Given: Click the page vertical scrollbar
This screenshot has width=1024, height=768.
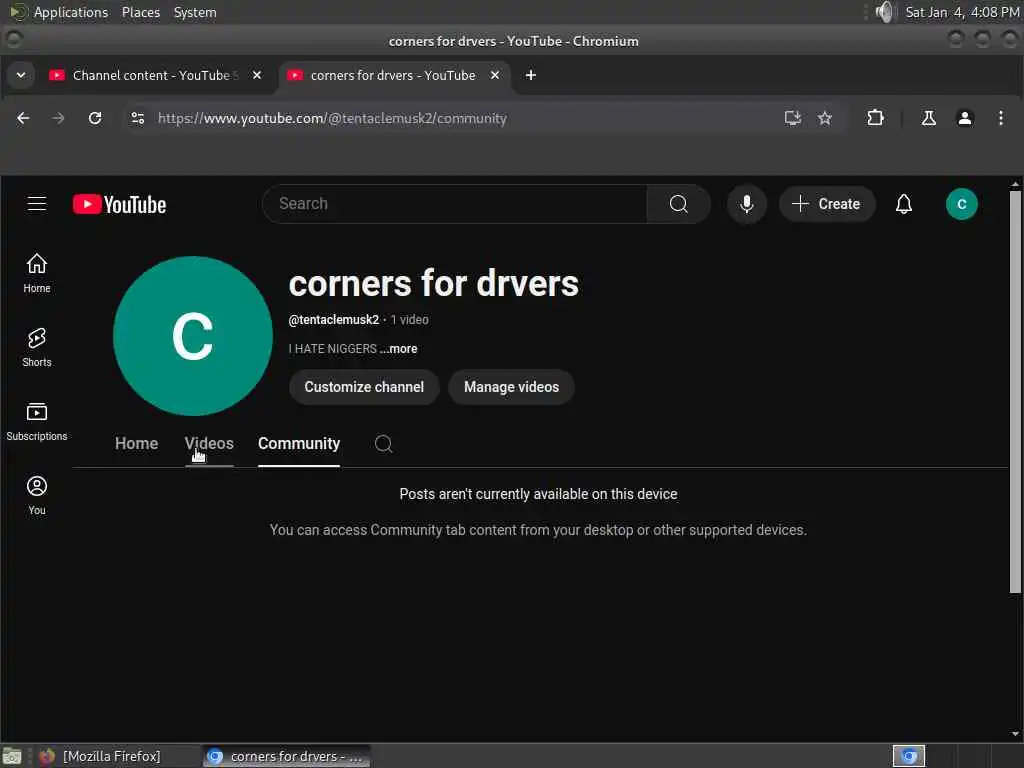Looking at the screenshot, I should tap(1015, 392).
